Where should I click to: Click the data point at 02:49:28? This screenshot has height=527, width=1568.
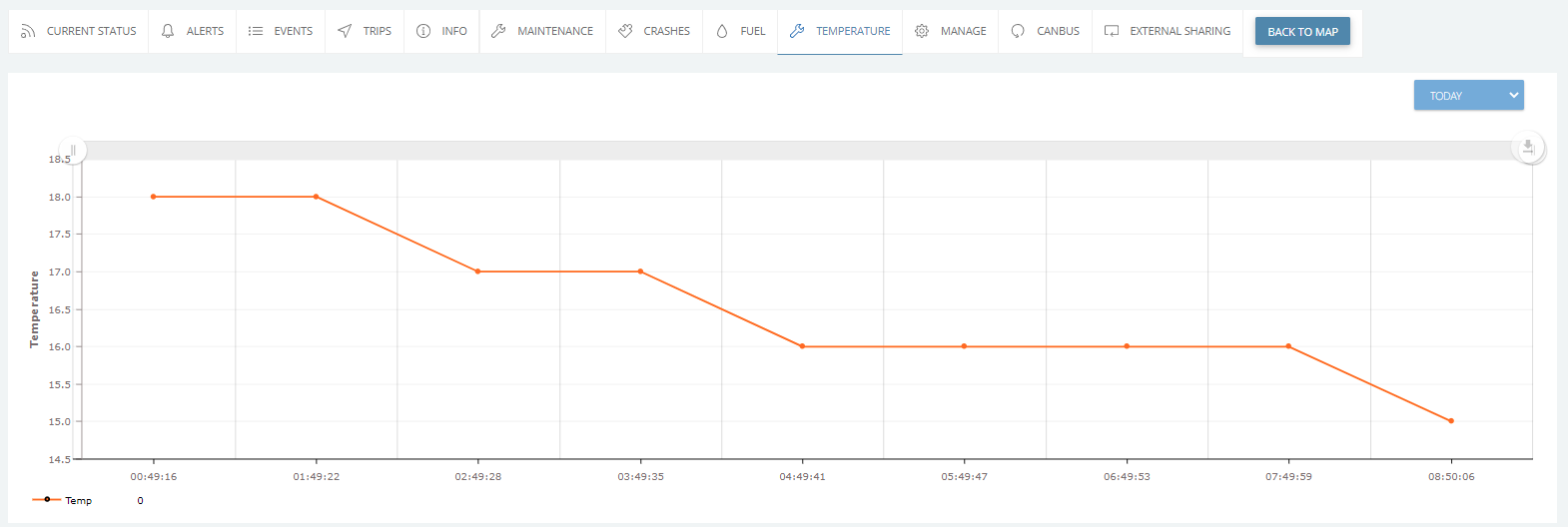(x=477, y=271)
